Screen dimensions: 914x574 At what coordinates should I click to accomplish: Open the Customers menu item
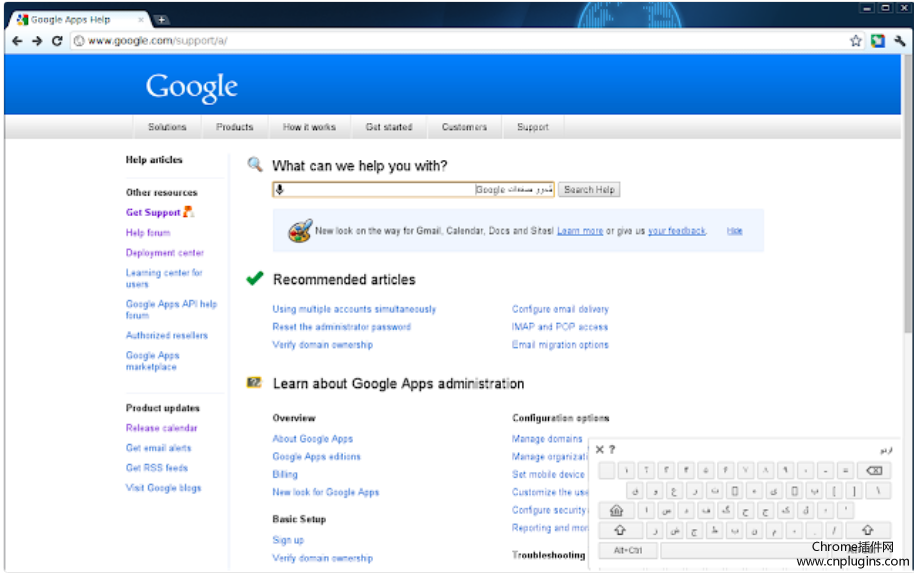(464, 127)
